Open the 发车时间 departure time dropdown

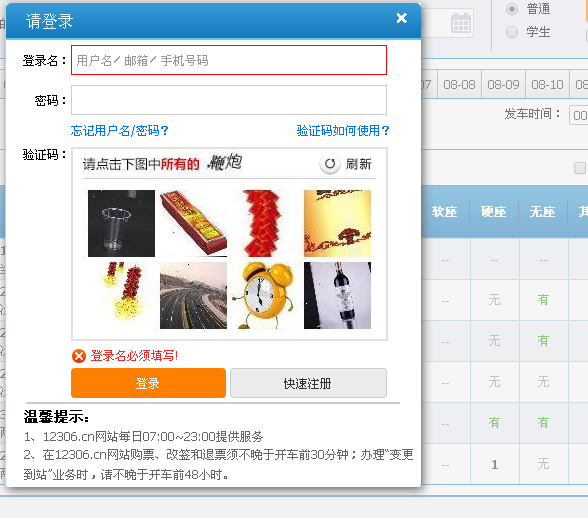579,115
